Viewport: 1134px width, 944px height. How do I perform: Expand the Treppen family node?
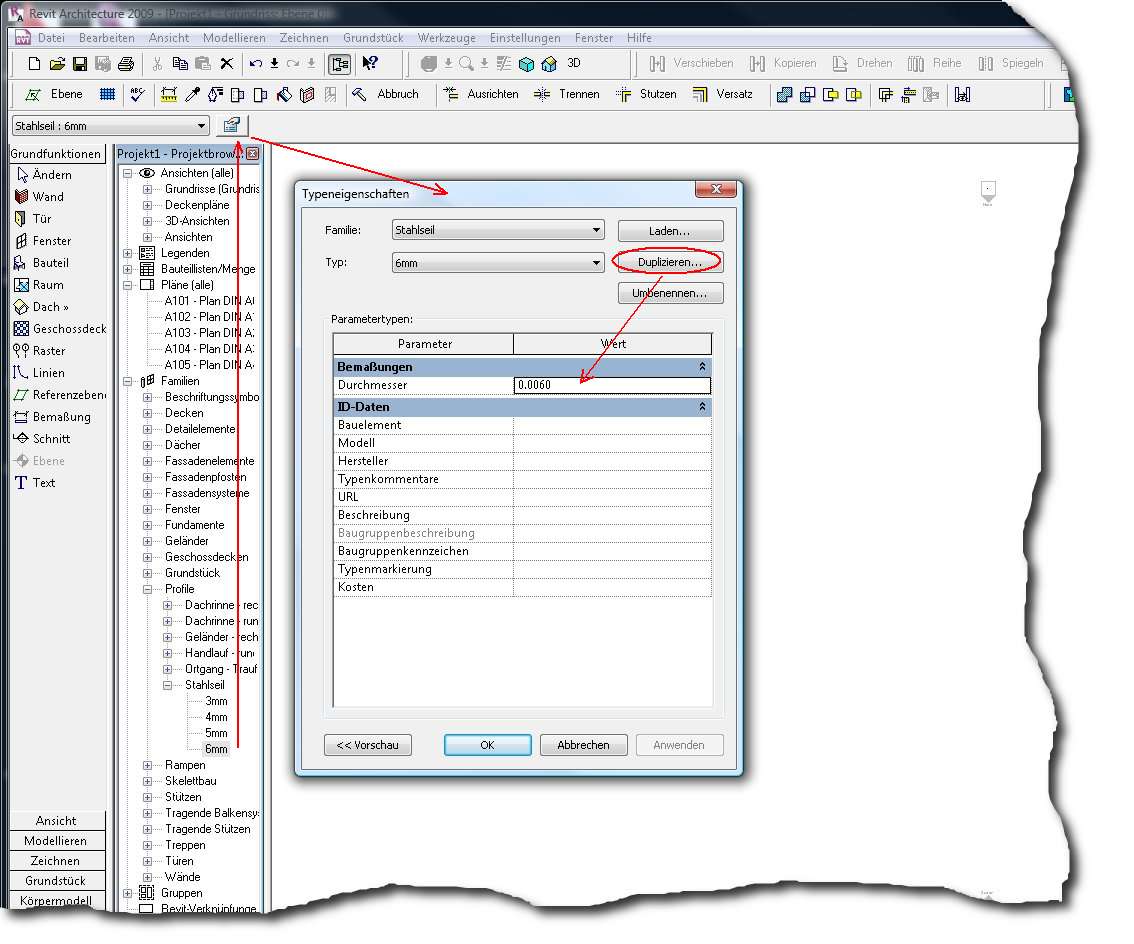tap(148, 845)
